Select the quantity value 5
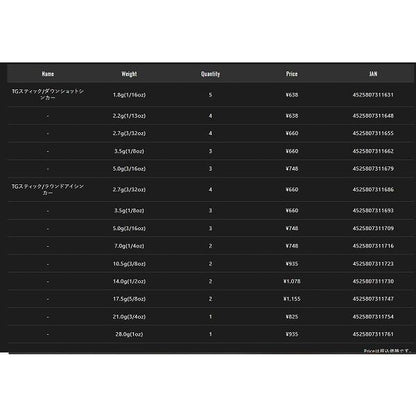Screen dimensions: 416x416 tap(210, 95)
